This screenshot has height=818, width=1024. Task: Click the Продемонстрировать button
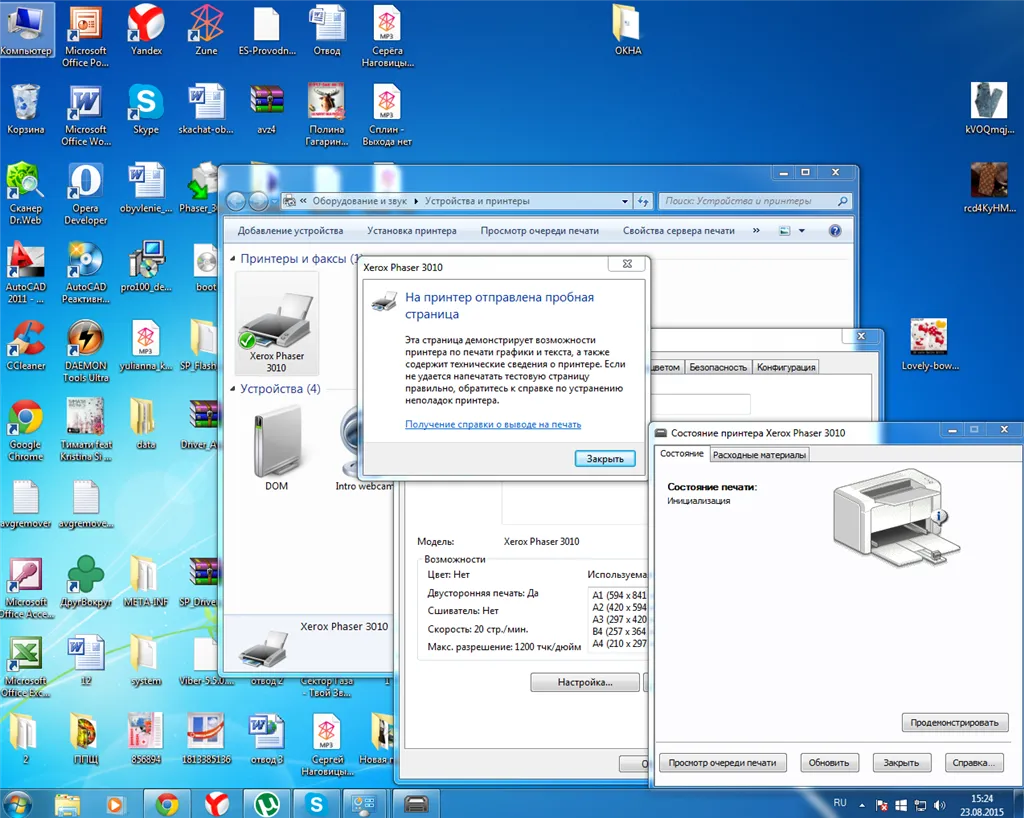coord(954,723)
